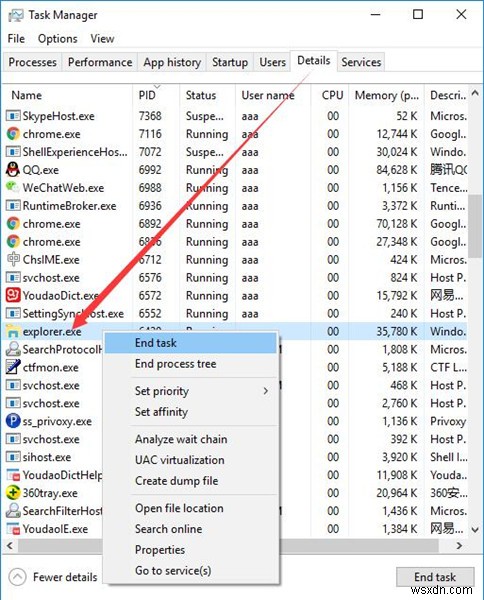
Task: Click the Task Manager title bar icon
Action: [x=15, y=15]
